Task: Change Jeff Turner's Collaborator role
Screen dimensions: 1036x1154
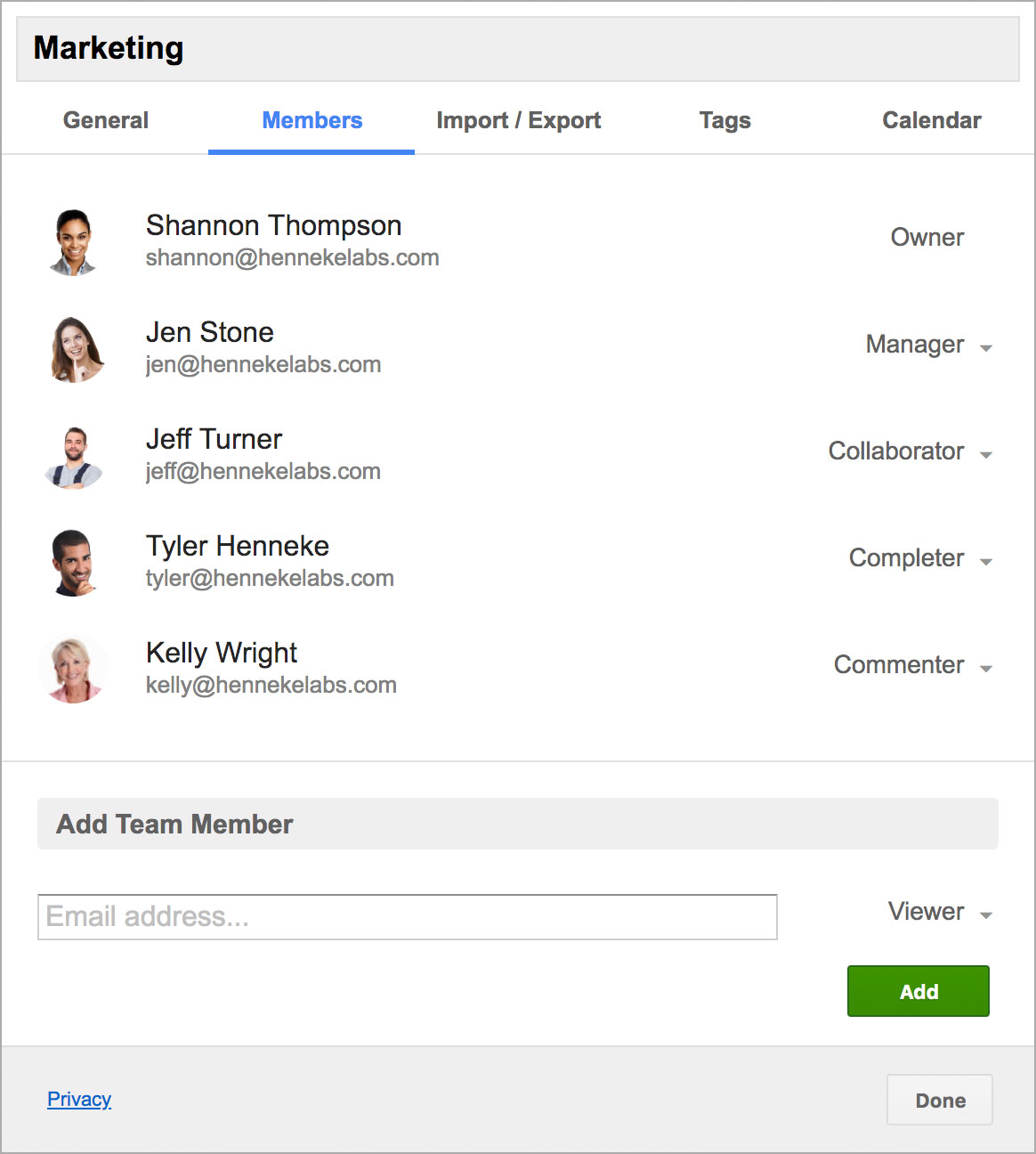Action: pyautogui.click(x=910, y=452)
